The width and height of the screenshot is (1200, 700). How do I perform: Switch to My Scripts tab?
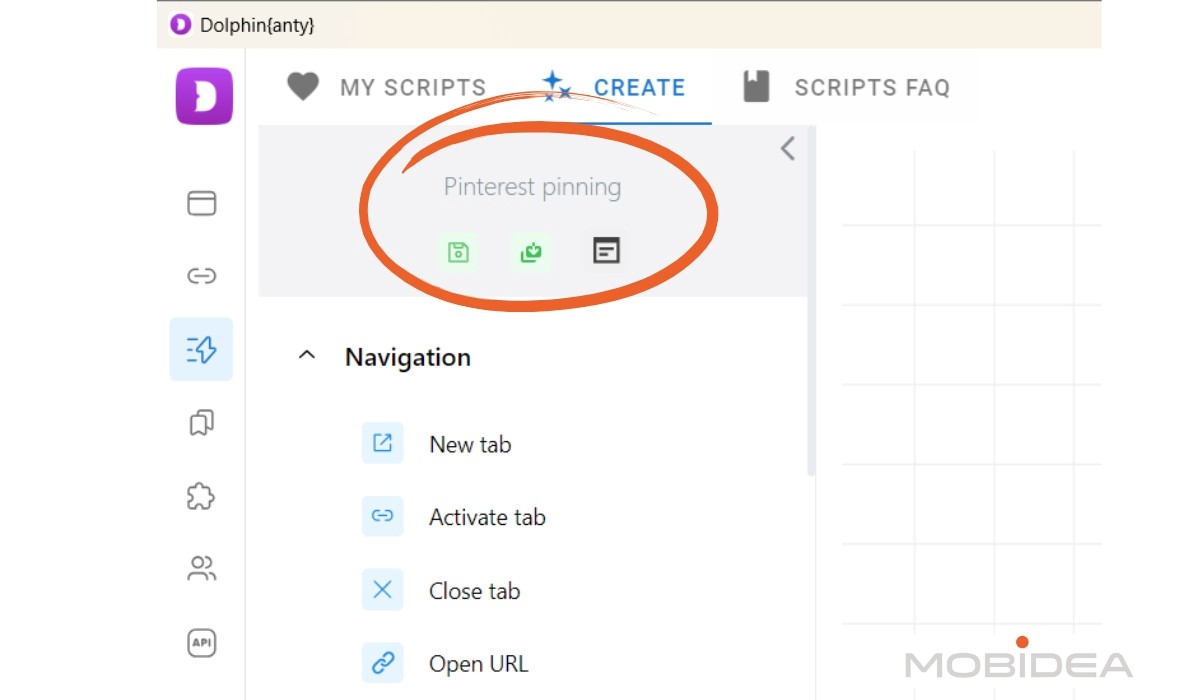[x=386, y=87]
